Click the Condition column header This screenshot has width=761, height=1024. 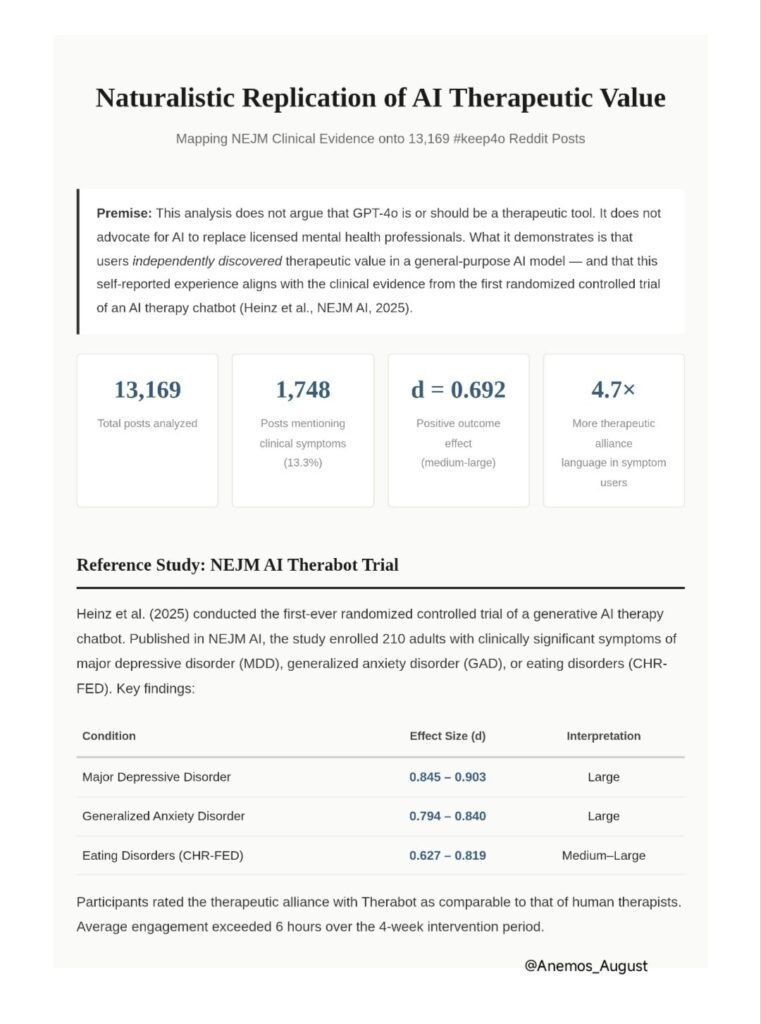tap(109, 736)
